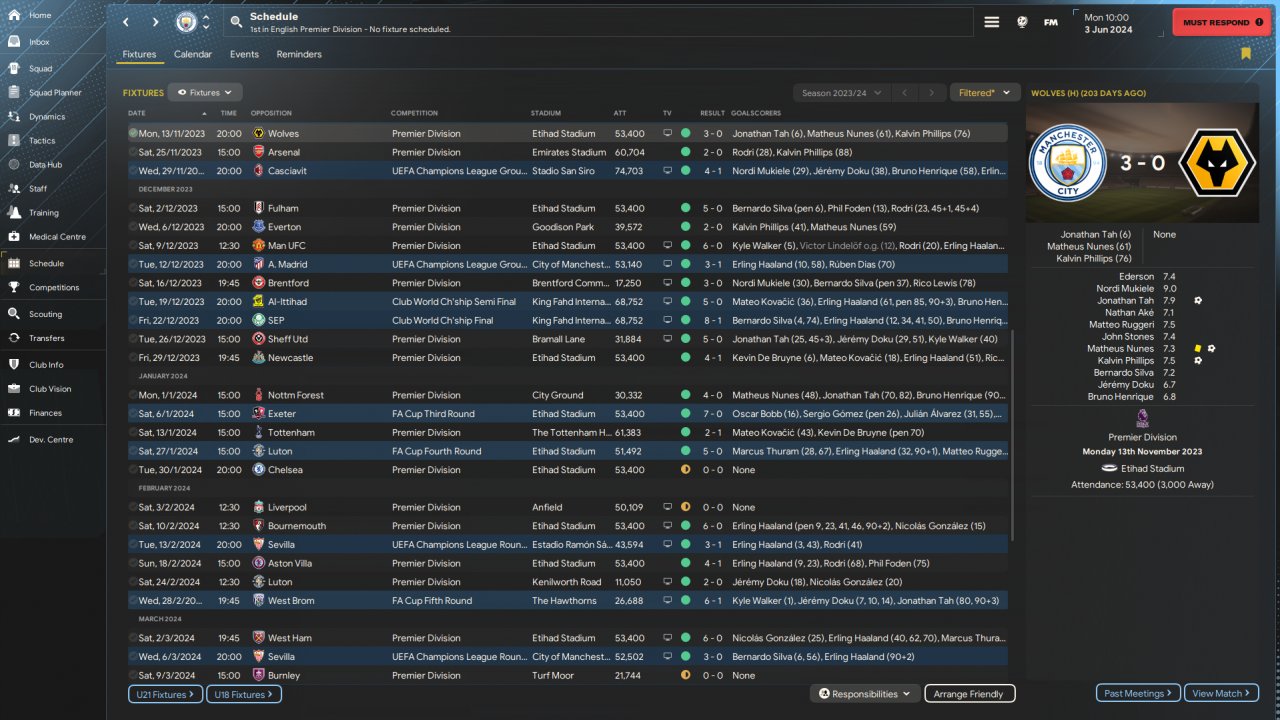1280x720 pixels.
Task: Click the Fulham club badge in the fixtures list
Action: (x=259, y=208)
